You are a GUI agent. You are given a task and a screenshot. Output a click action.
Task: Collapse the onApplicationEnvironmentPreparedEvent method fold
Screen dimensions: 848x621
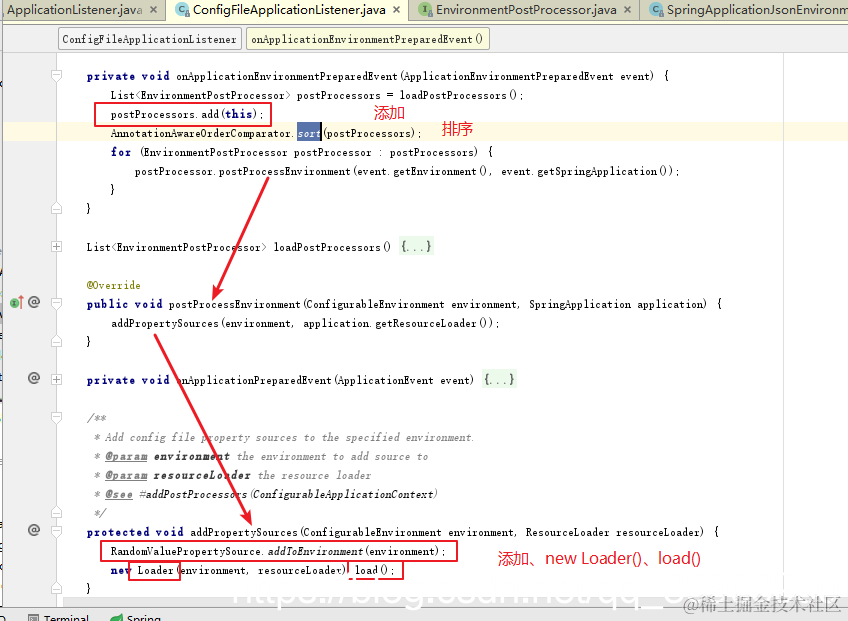56,75
